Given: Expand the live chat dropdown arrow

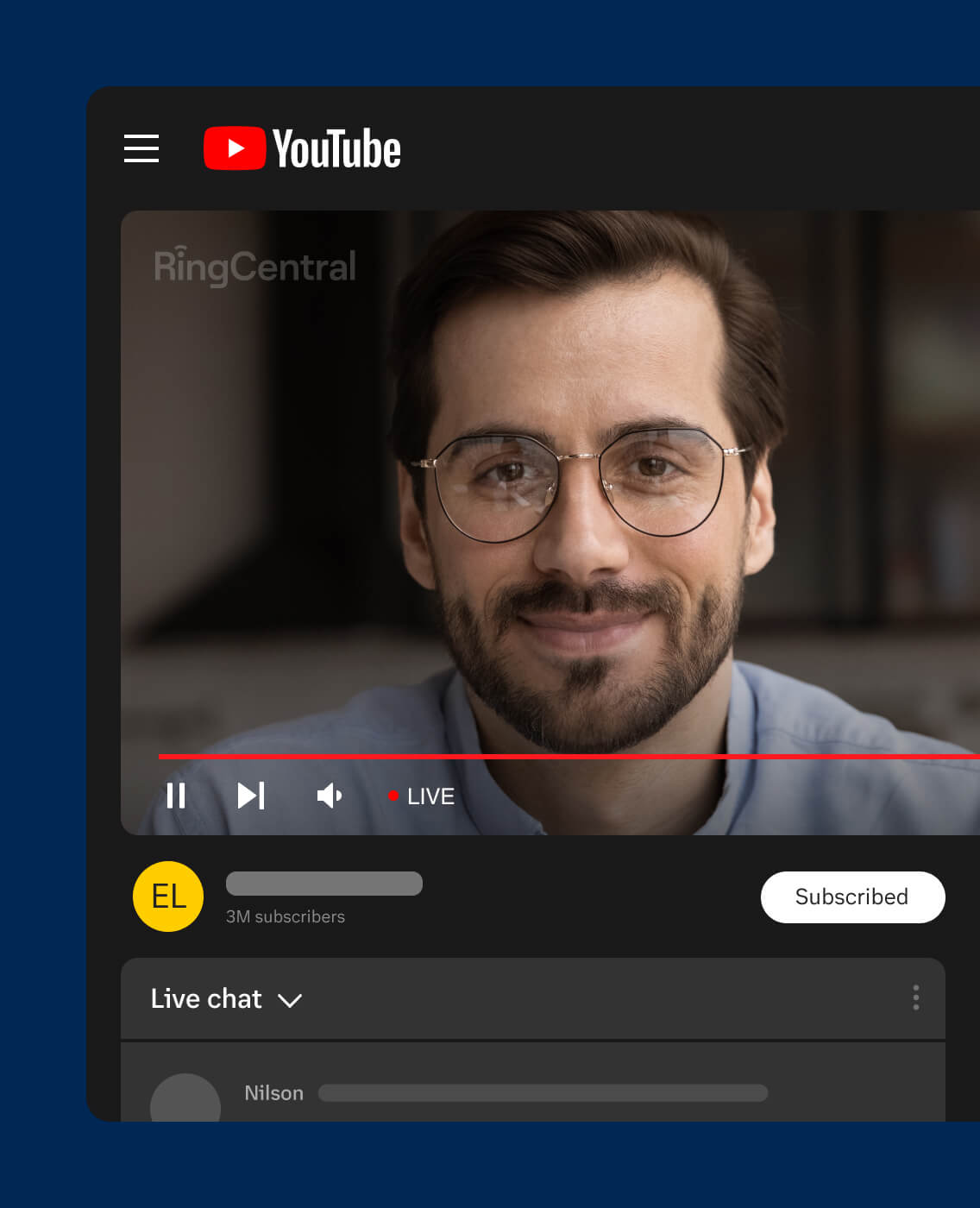Looking at the screenshot, I should click(291, 1000).
